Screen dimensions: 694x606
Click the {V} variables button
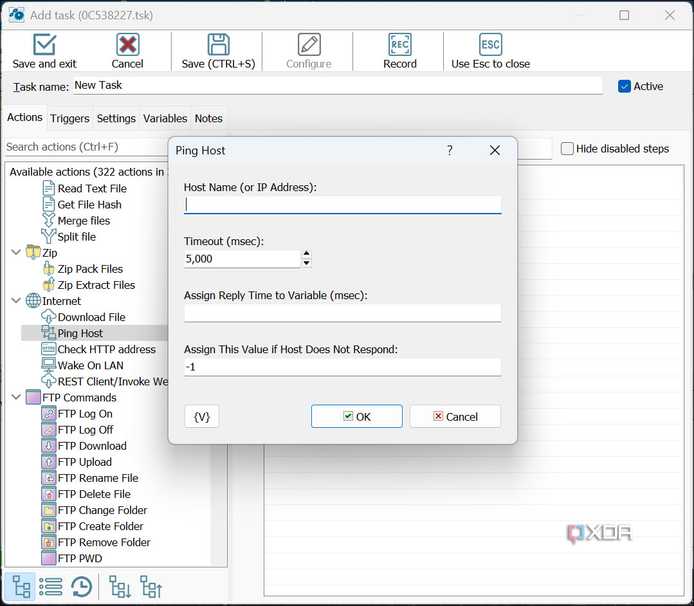coord(201,416)
